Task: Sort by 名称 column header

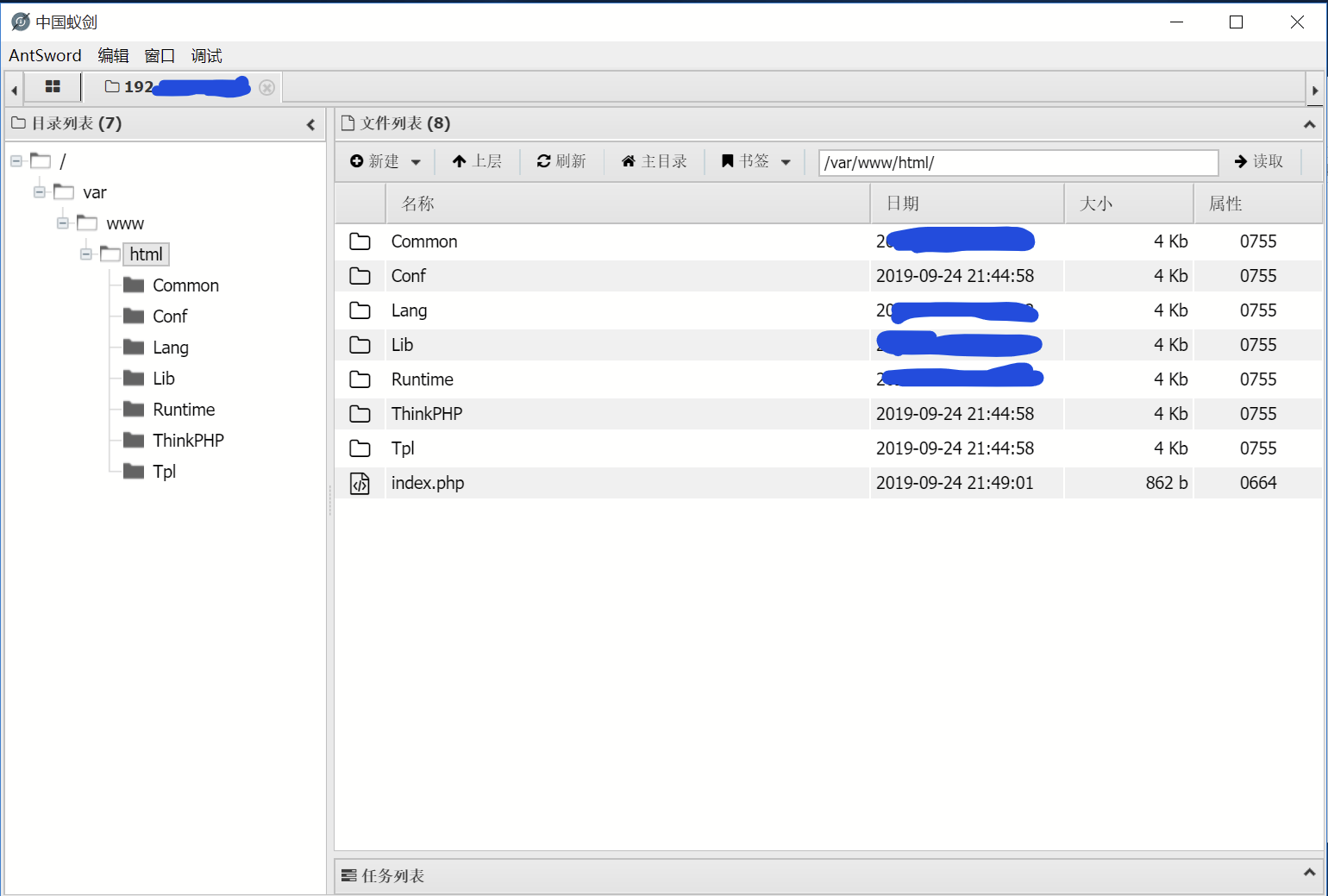Action: 628,204
